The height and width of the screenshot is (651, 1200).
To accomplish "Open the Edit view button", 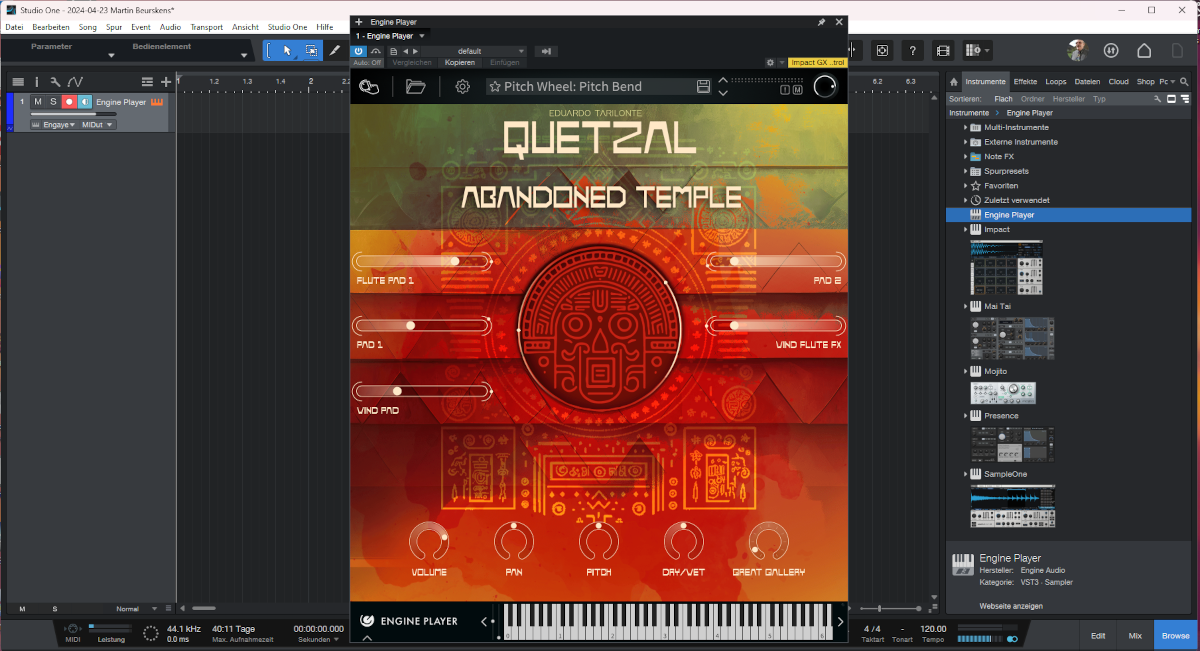I will tap(1098, 635).
